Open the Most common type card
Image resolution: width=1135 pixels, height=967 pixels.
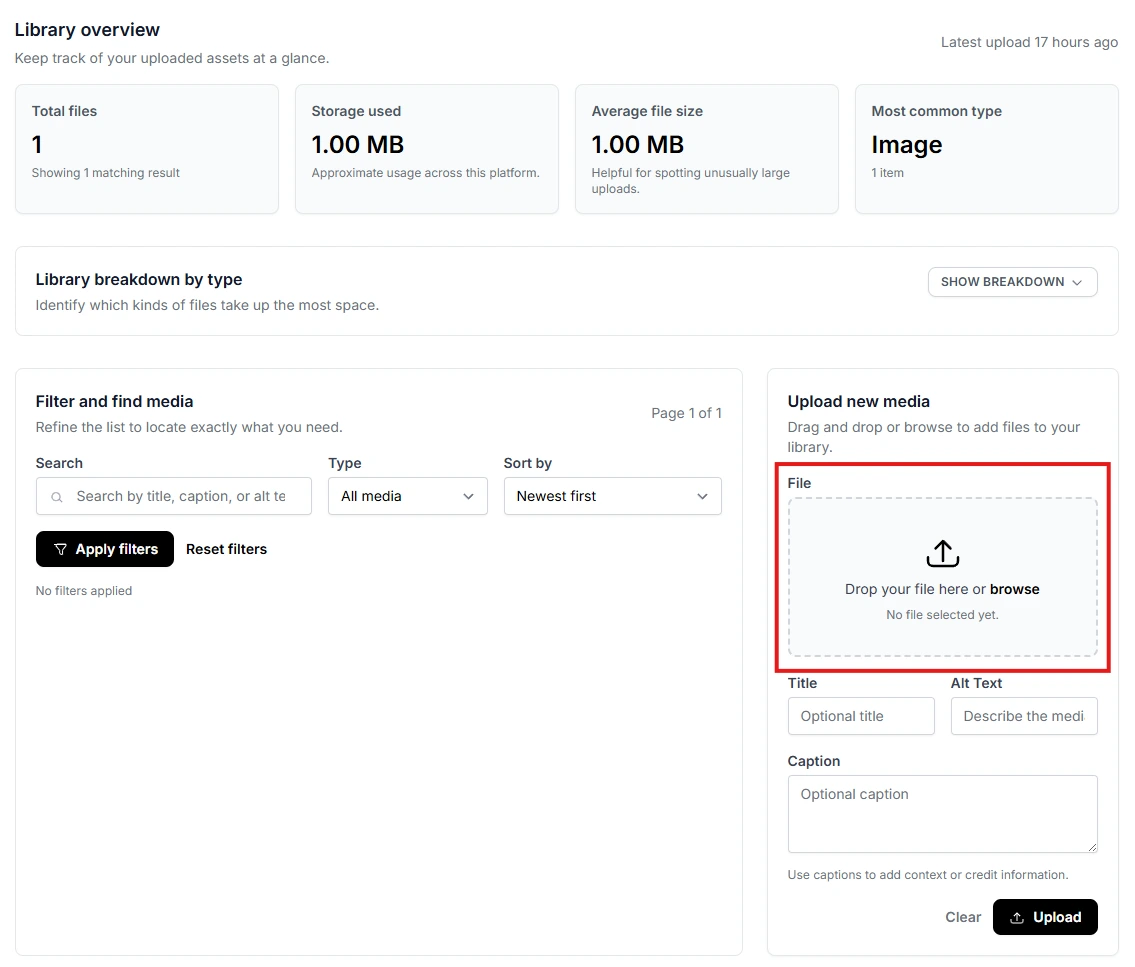(986, 148)
